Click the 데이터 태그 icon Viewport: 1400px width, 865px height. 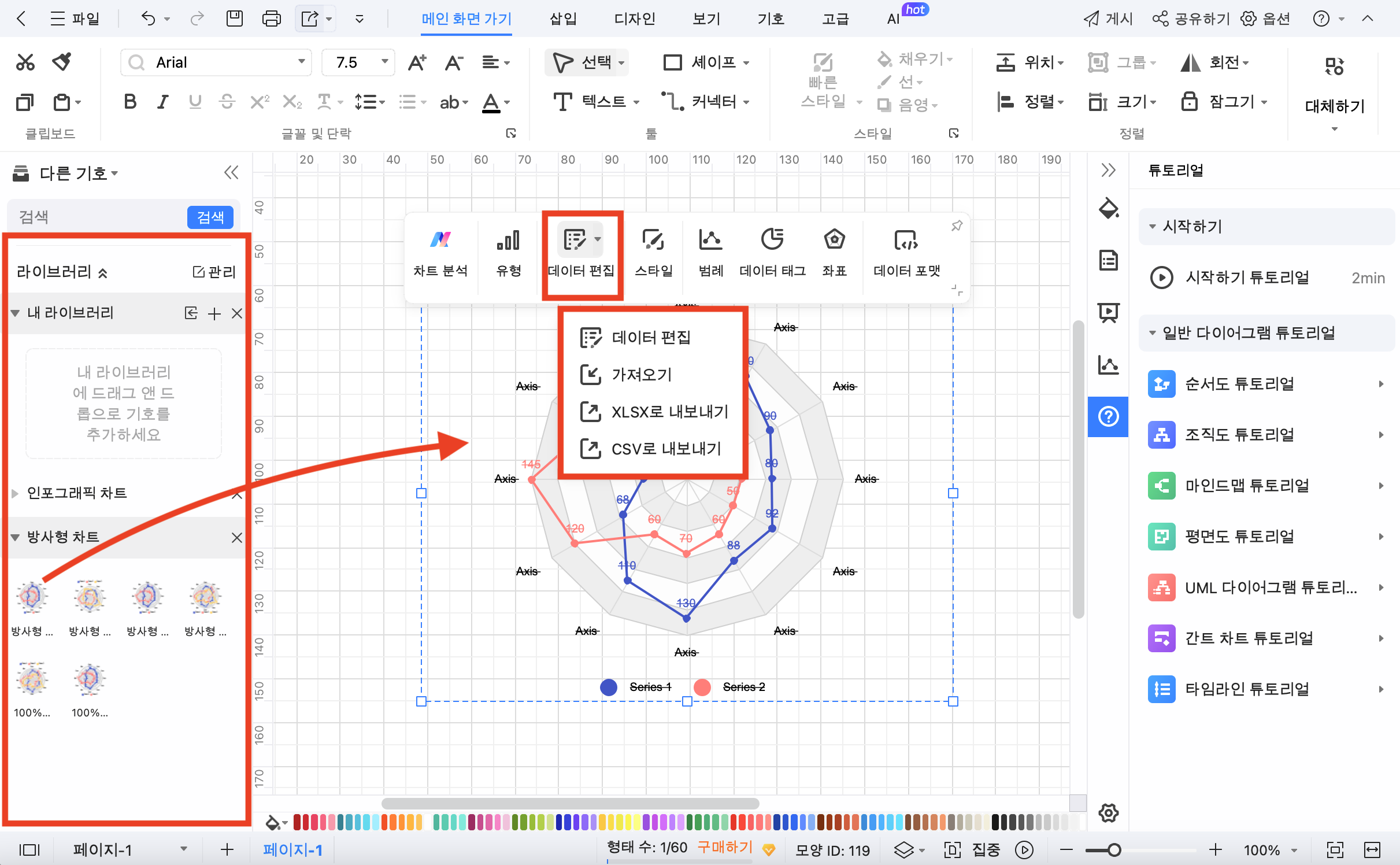772,253
